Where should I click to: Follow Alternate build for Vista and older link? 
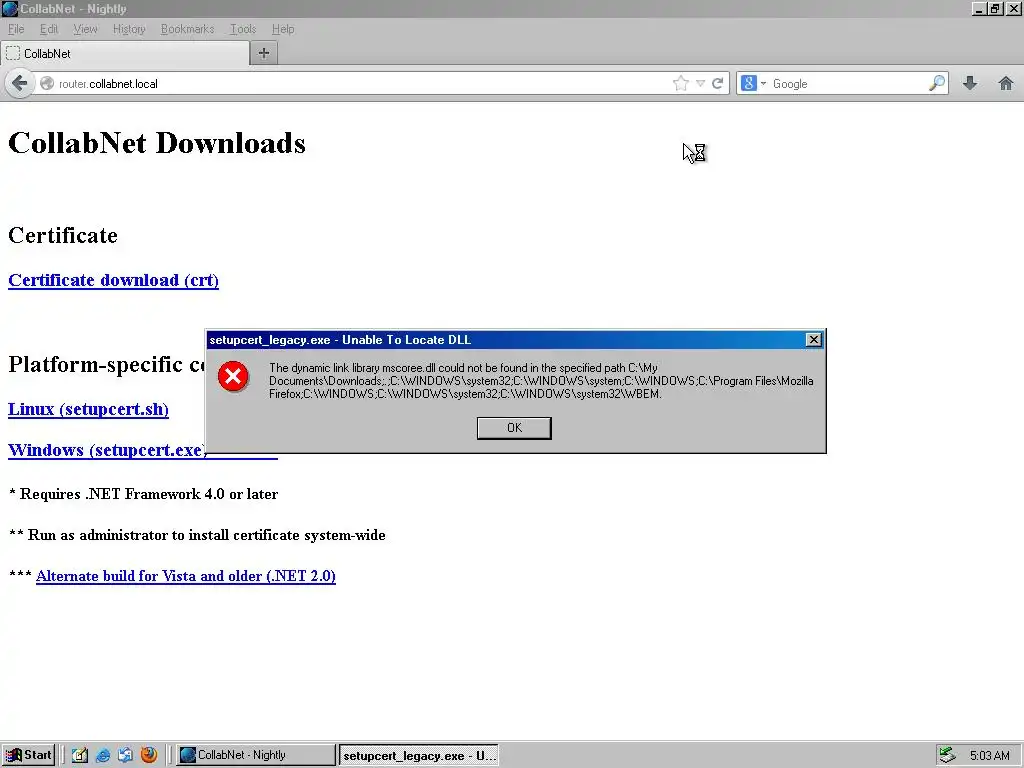(185, 576)
